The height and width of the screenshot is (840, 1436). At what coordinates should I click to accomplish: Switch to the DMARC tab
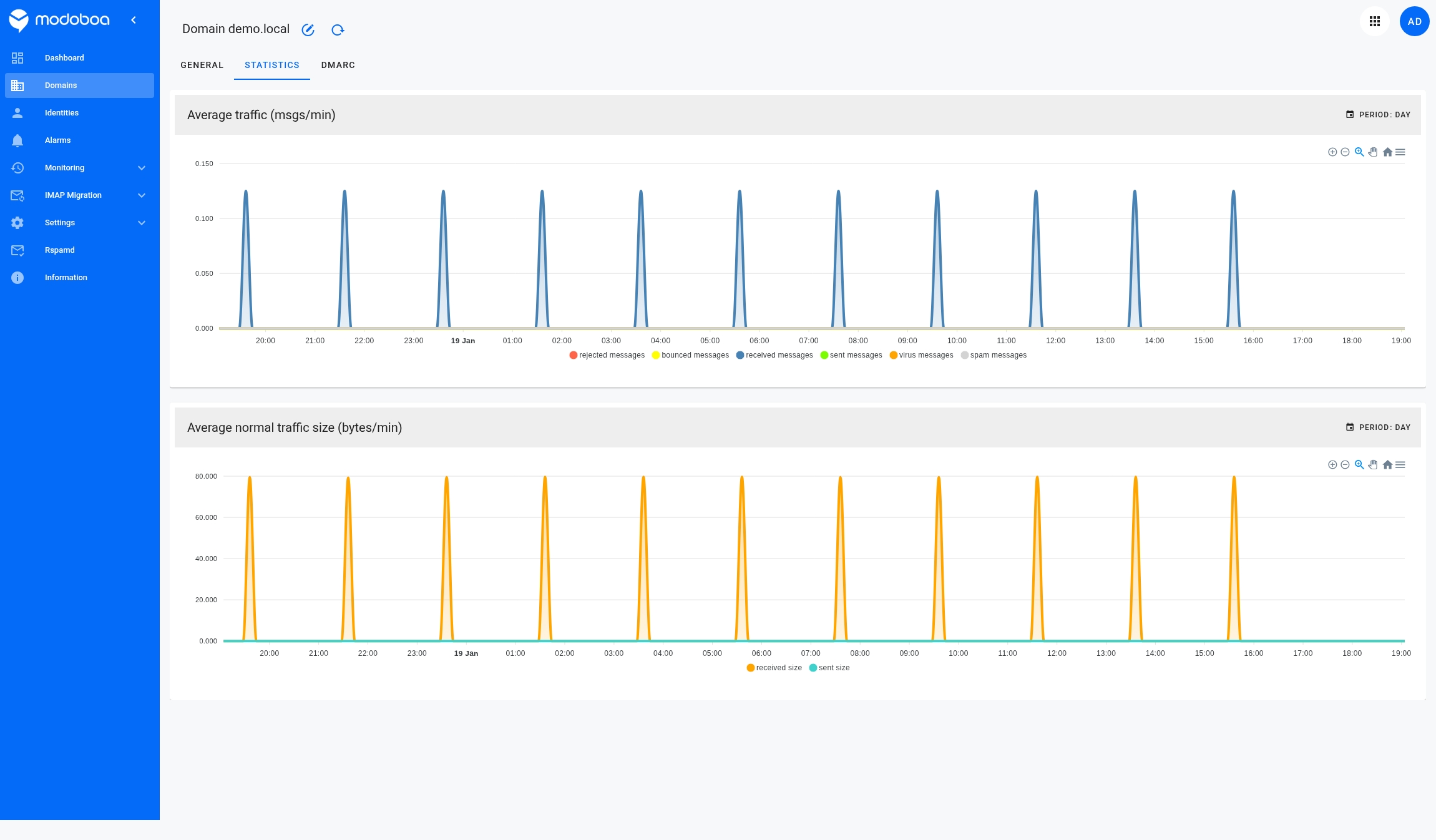pyautogui.click(x=338, y=65)
